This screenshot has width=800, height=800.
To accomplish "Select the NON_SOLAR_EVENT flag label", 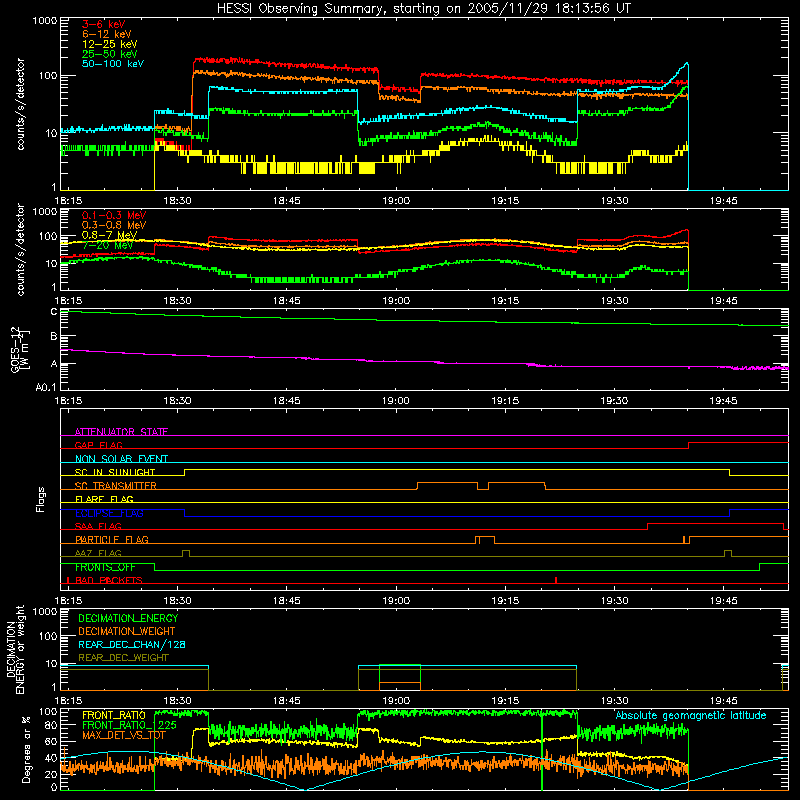I will coord(121,459).
